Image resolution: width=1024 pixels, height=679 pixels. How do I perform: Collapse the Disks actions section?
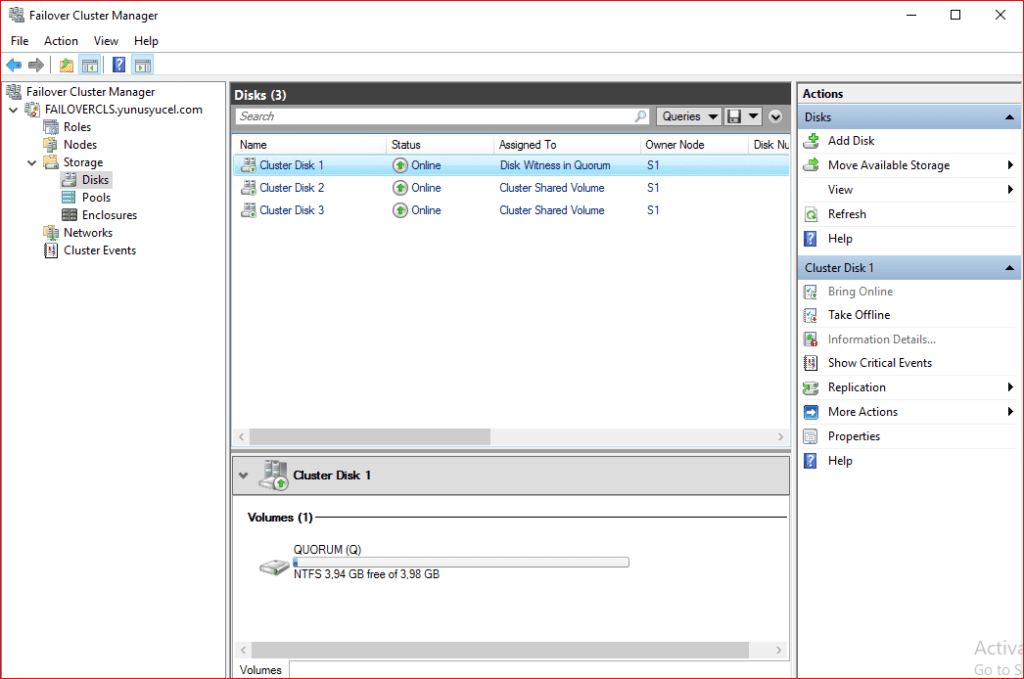pos(1009,117)
